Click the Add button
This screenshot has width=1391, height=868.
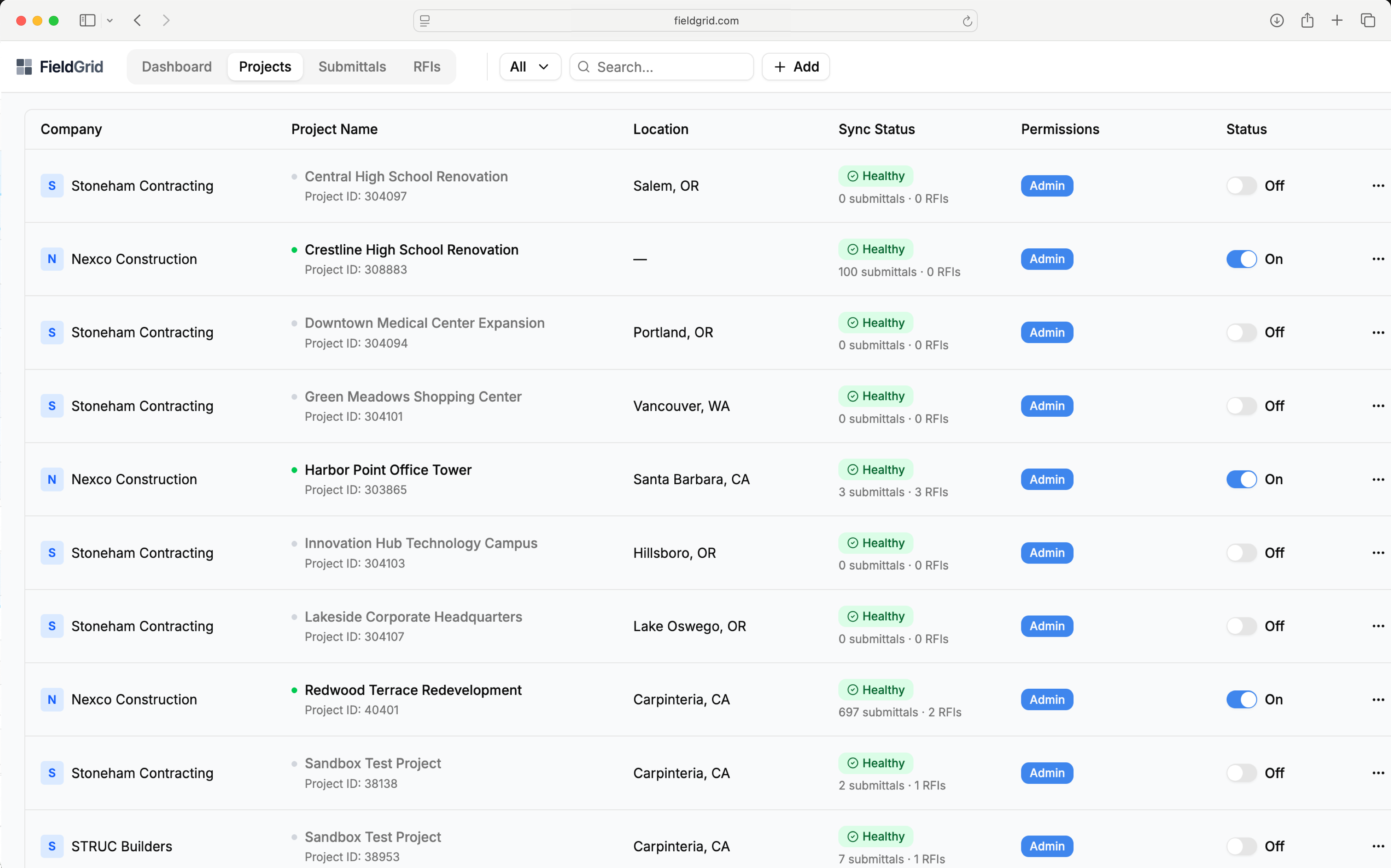(x=796, y=67)
